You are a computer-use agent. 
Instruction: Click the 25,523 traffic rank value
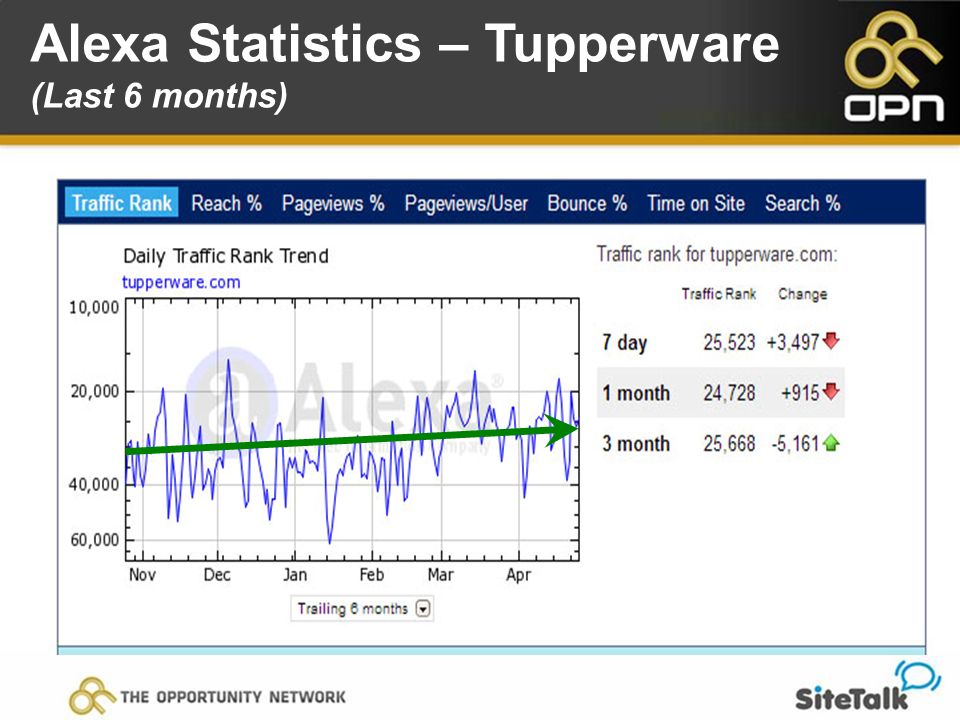tap(729, 342)
